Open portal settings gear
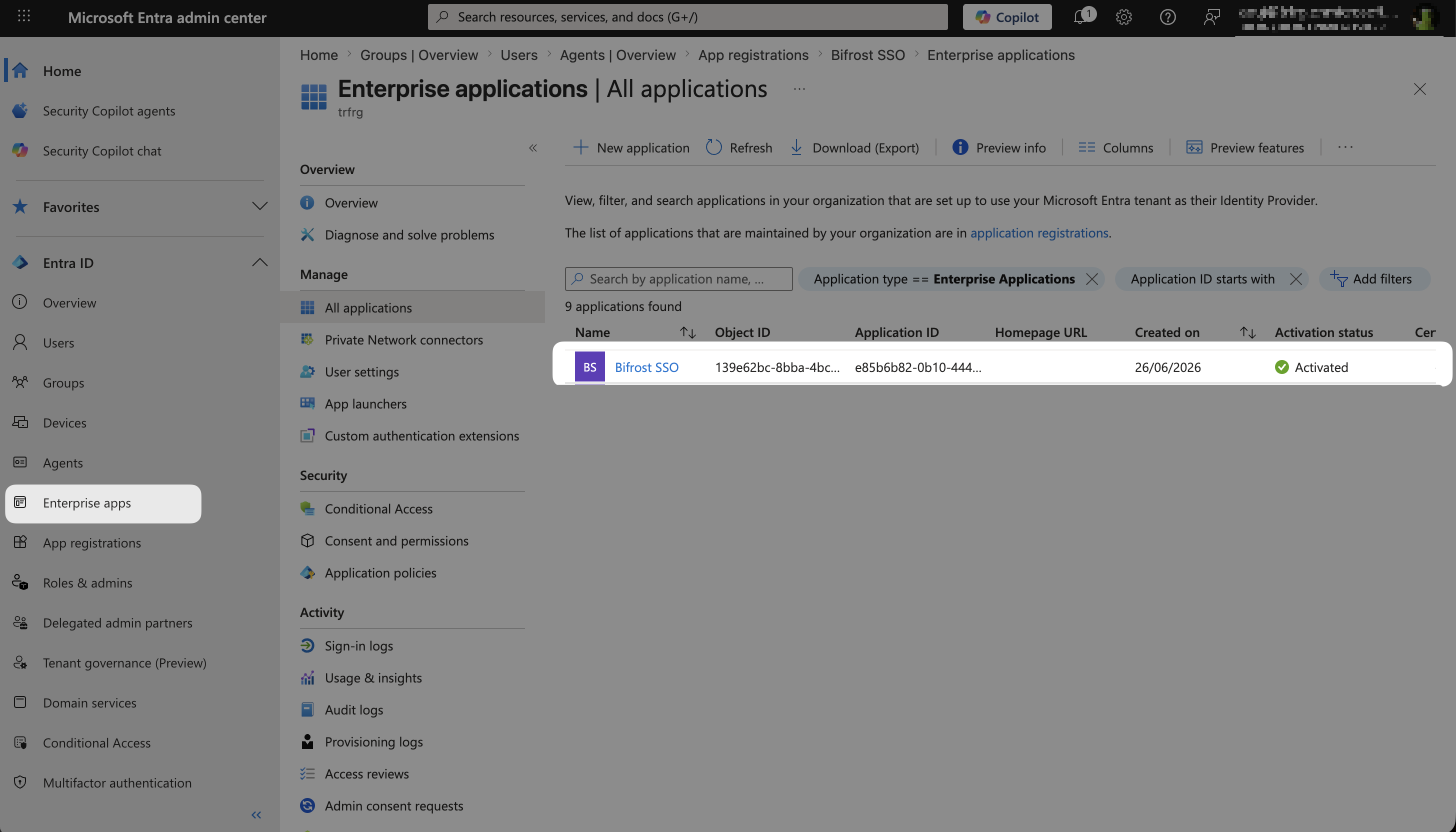 1123,17
